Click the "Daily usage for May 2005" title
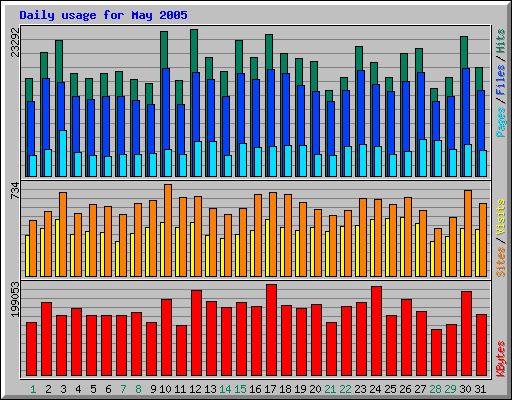This screenshot has height=400, width=512. pos(103,15)
